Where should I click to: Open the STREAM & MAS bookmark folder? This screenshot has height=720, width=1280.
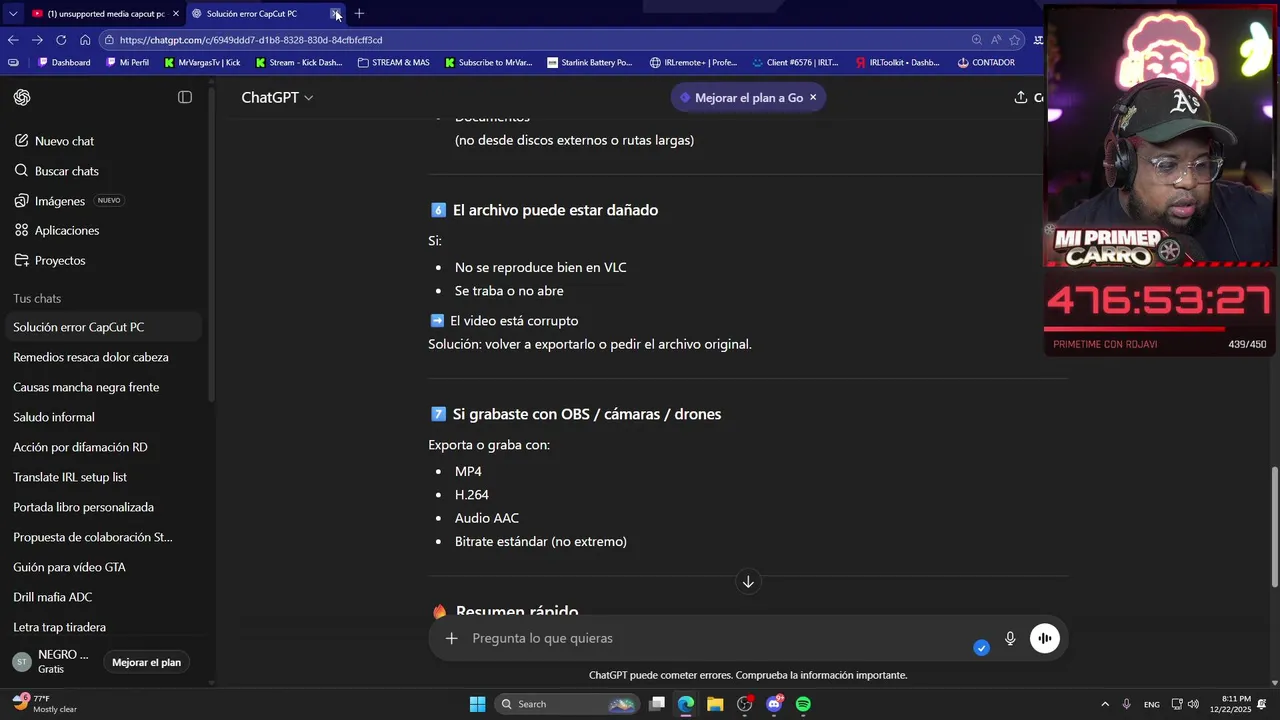(x=393, y=62)
